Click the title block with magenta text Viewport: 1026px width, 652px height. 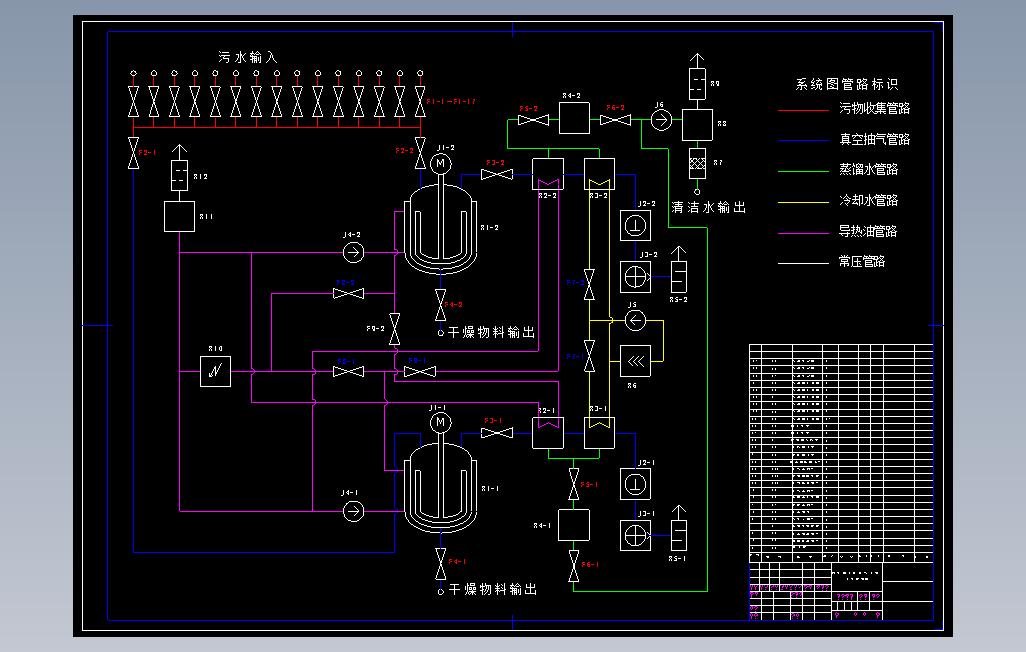coord(841,591)
